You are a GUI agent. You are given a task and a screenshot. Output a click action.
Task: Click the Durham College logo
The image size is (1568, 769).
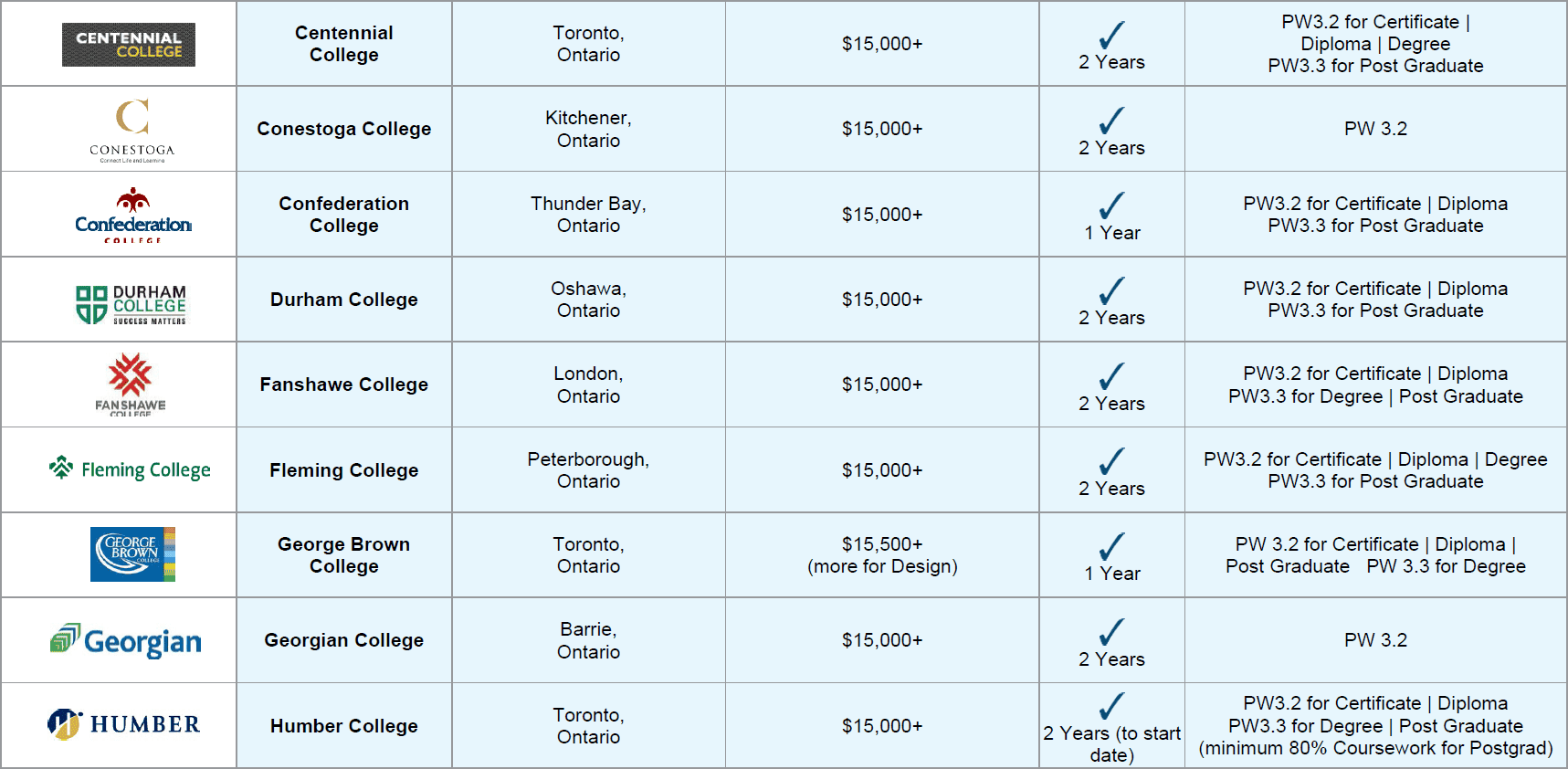click(131, 304)
